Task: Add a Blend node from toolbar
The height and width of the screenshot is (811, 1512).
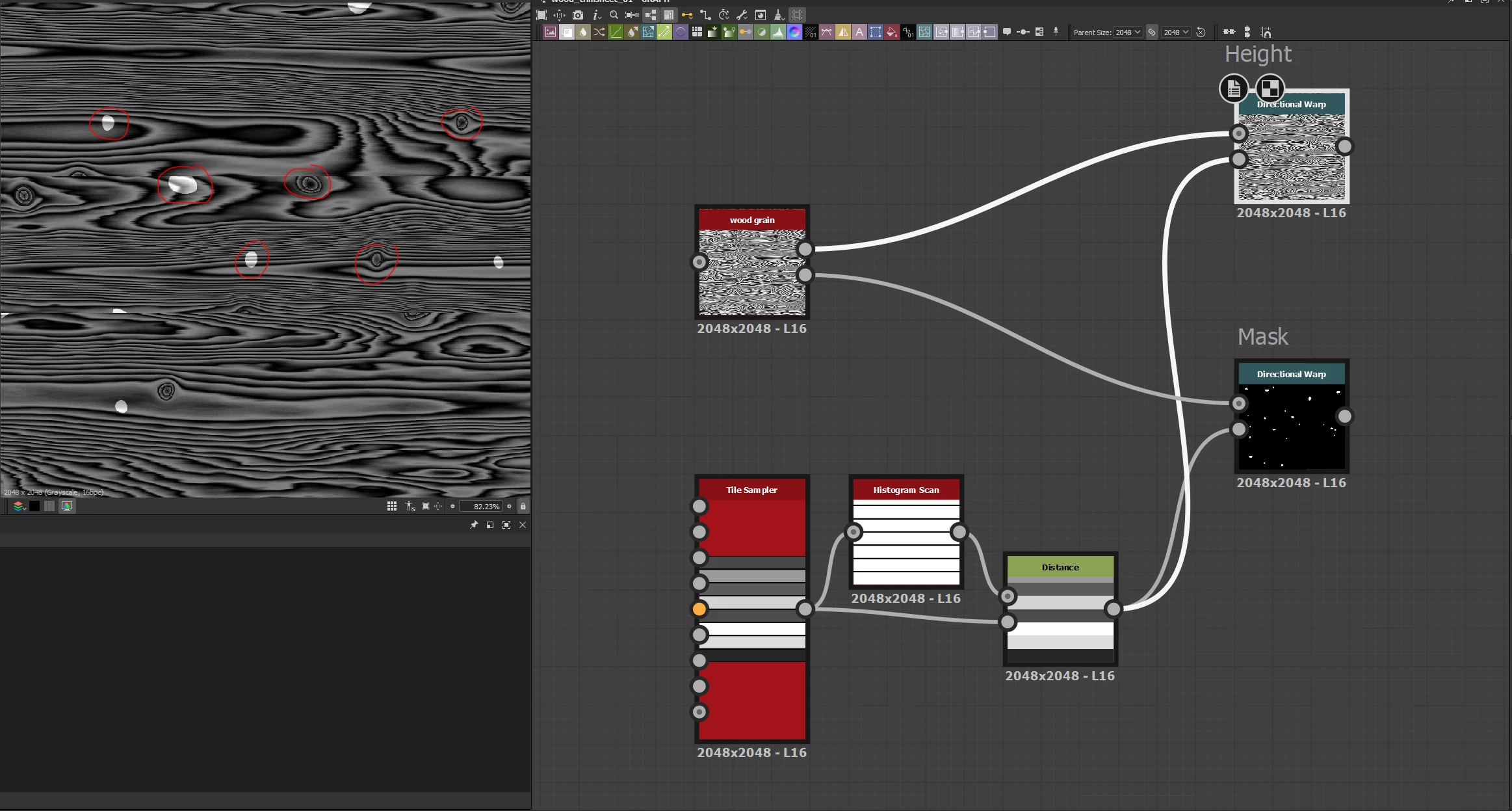Action: (x=567, y=32)
